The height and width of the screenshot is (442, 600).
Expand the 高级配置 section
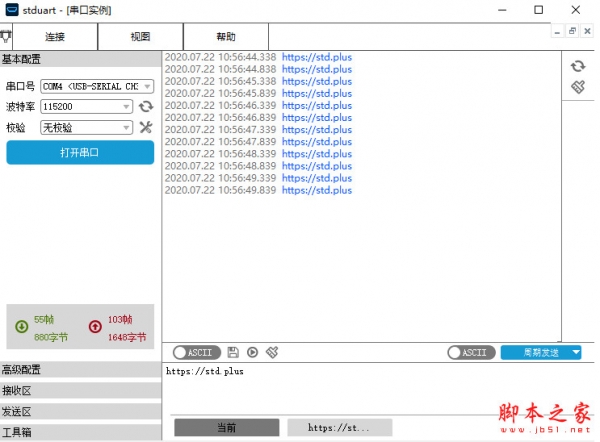80,370
